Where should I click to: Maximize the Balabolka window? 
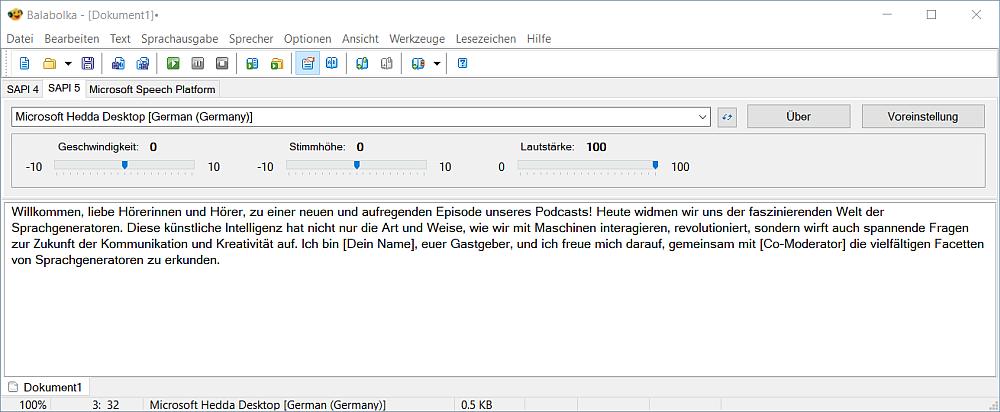[931, 15]
